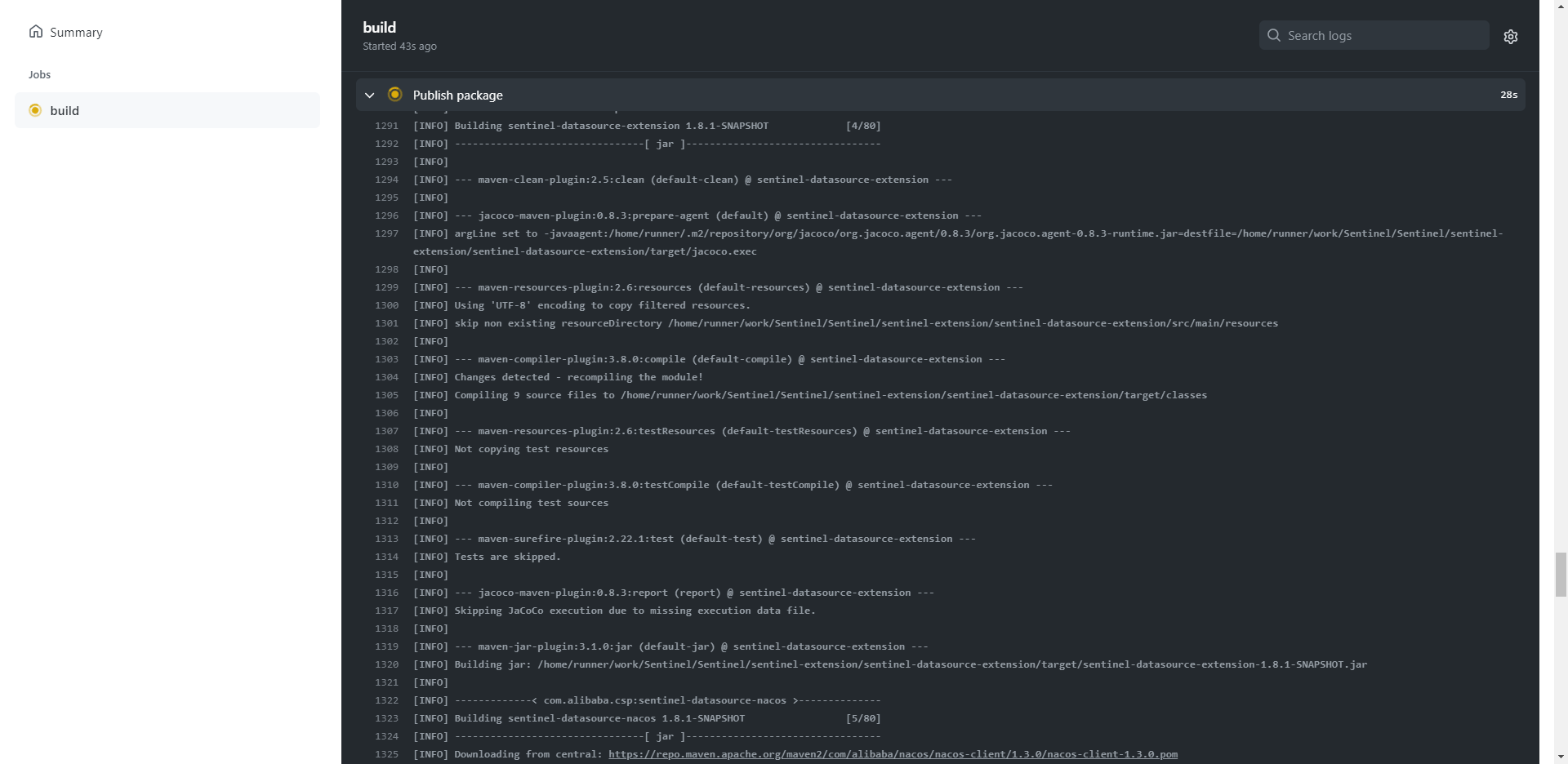Click the magnifier icon in Search logs
The height and width of the screenshot is (764, 1568).
(1273, 35)
